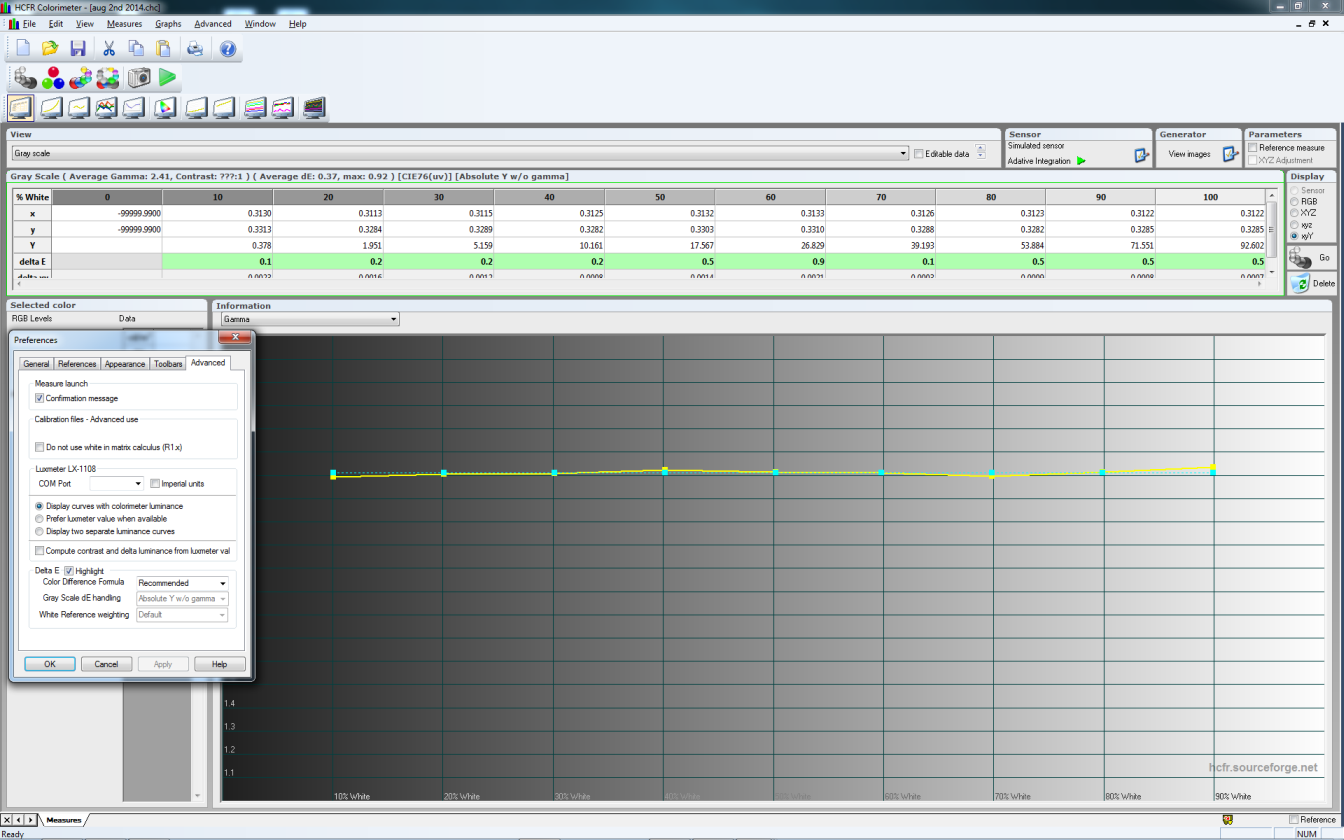
Task: Expand the COM Port dropdown
Action: (x=117, y=484)
